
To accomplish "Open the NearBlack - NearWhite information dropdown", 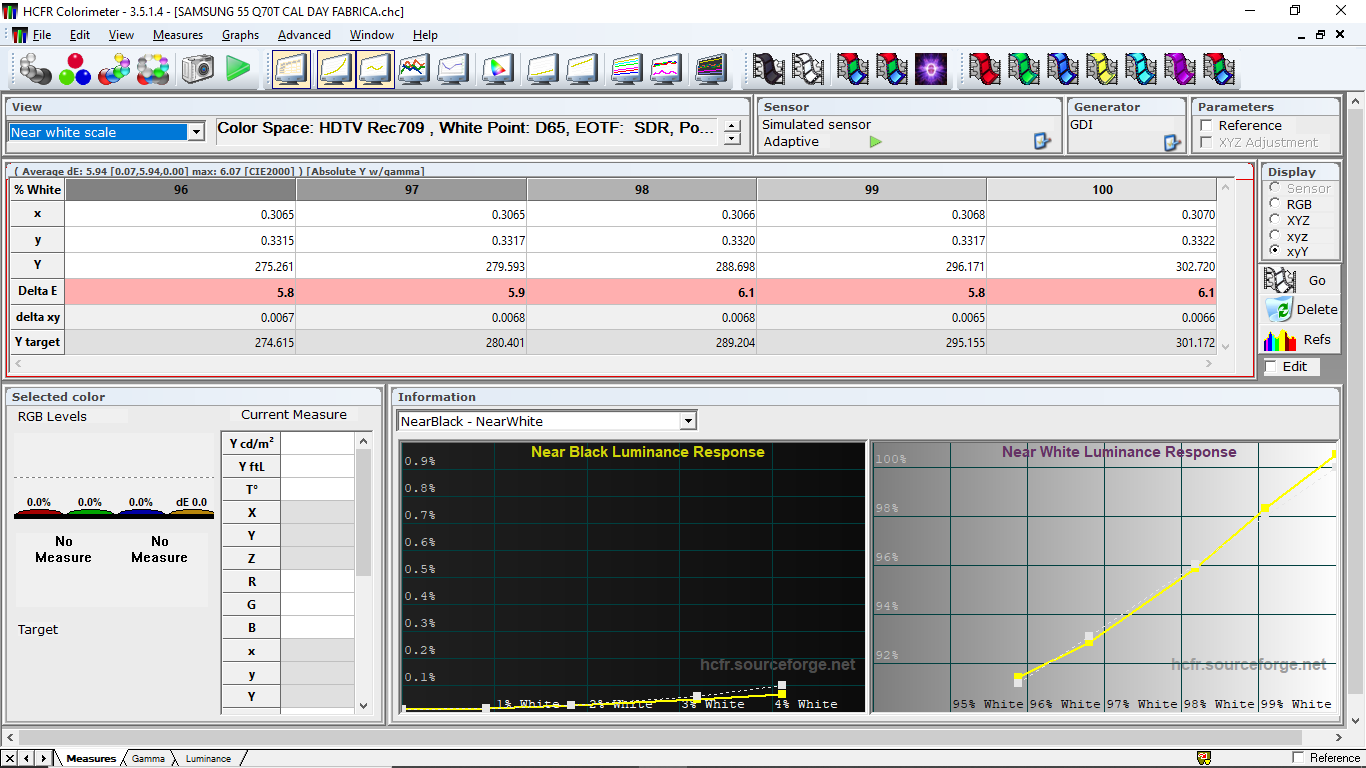I will pyautogui.click(x=687, y=421).
